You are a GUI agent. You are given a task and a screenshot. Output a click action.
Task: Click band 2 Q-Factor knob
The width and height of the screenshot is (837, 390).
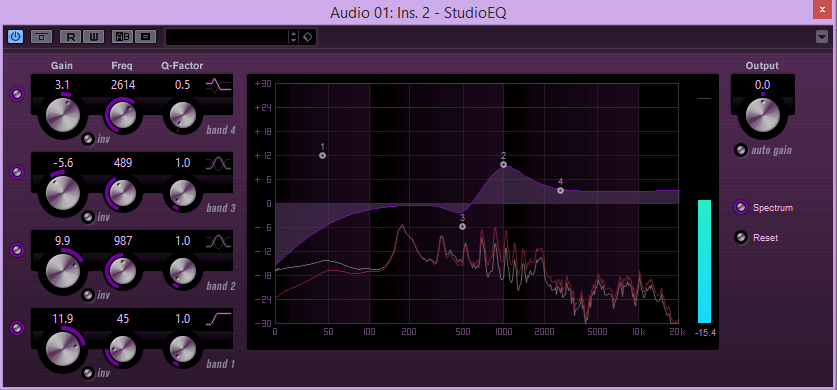click(x=183, y=270)
